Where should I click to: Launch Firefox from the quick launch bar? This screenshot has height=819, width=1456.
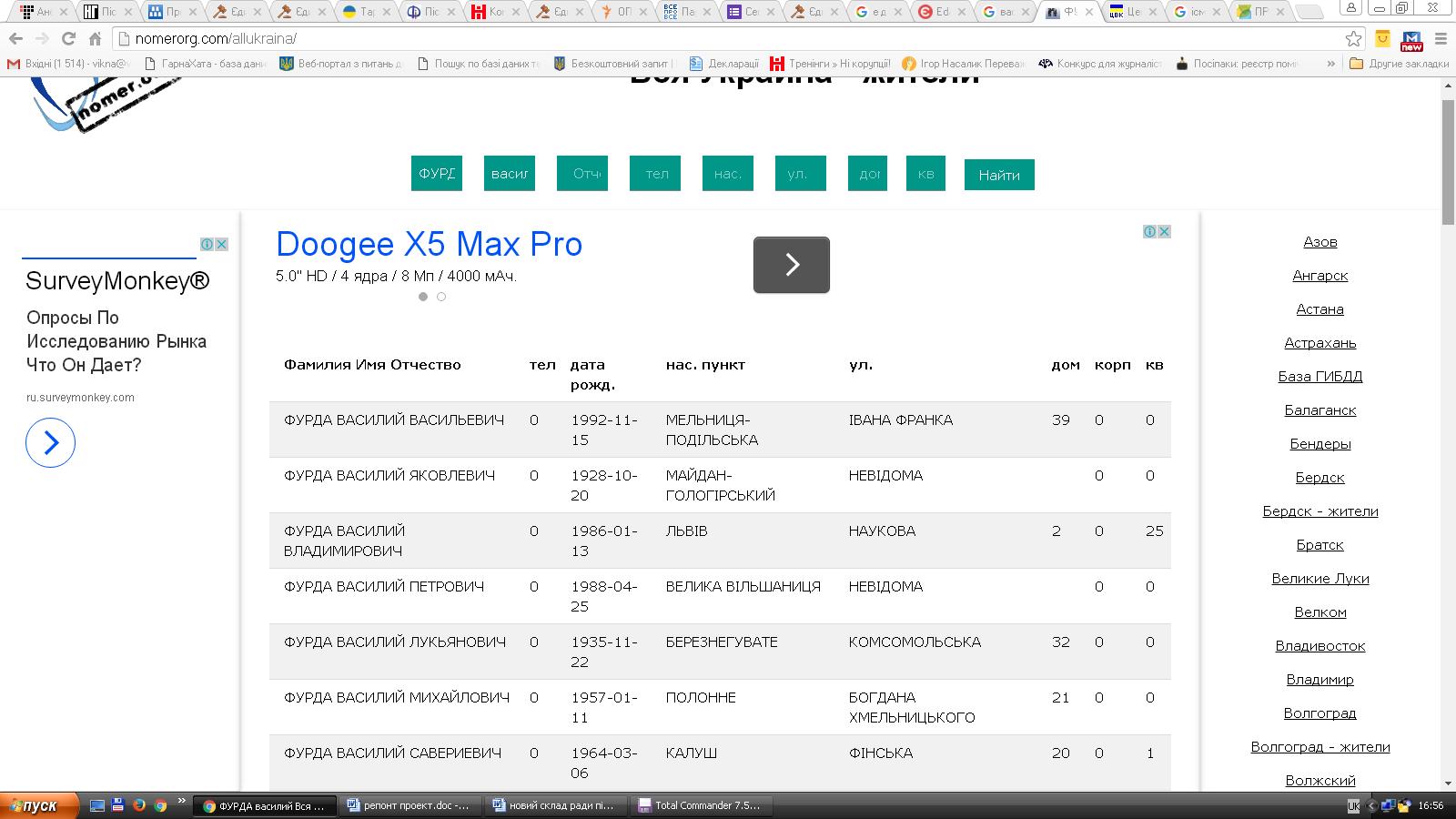[x=139, y=805]
